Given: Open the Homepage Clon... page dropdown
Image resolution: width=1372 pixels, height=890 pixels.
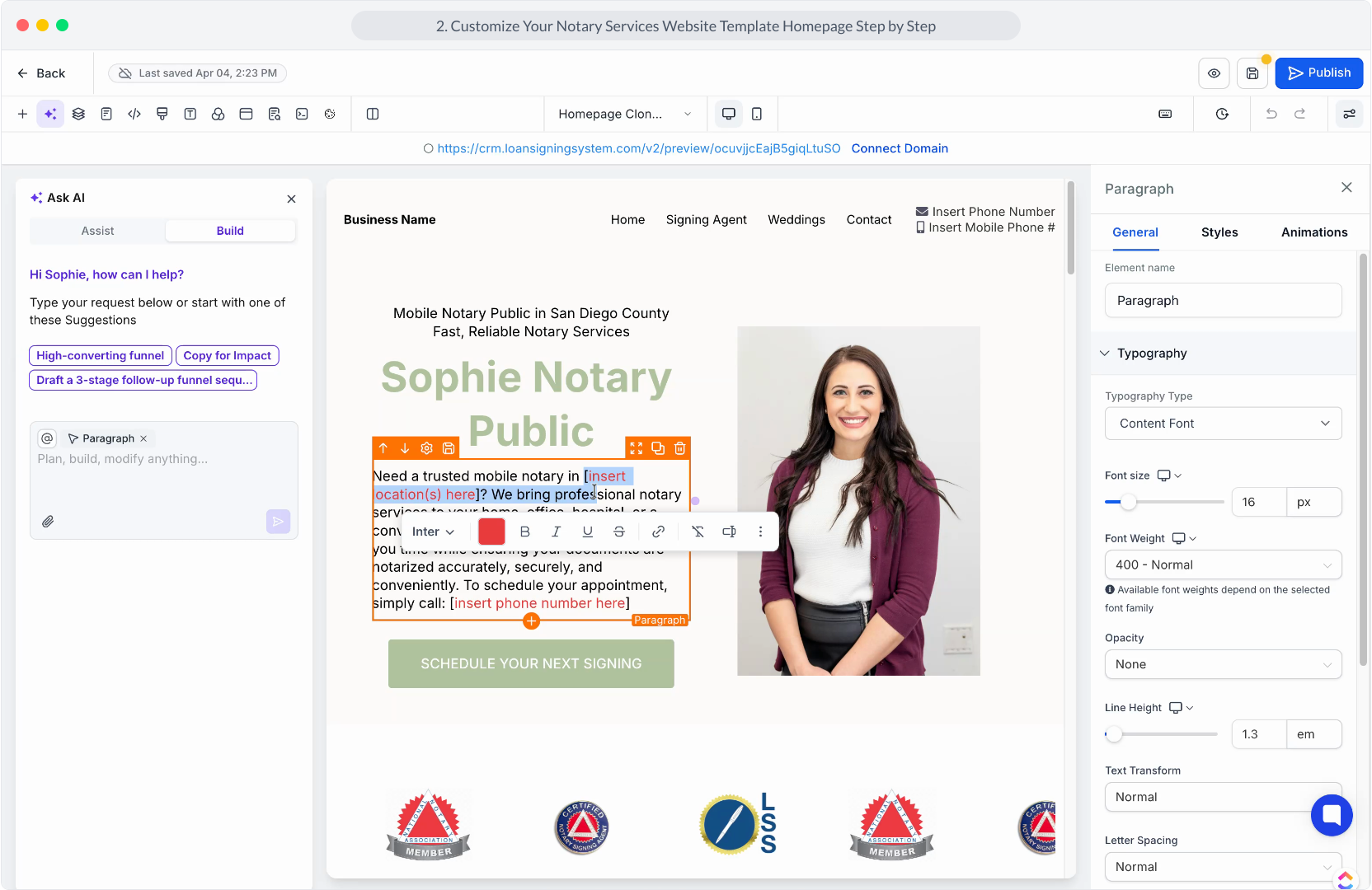Looking at the screenshot, I should [625, 114].
